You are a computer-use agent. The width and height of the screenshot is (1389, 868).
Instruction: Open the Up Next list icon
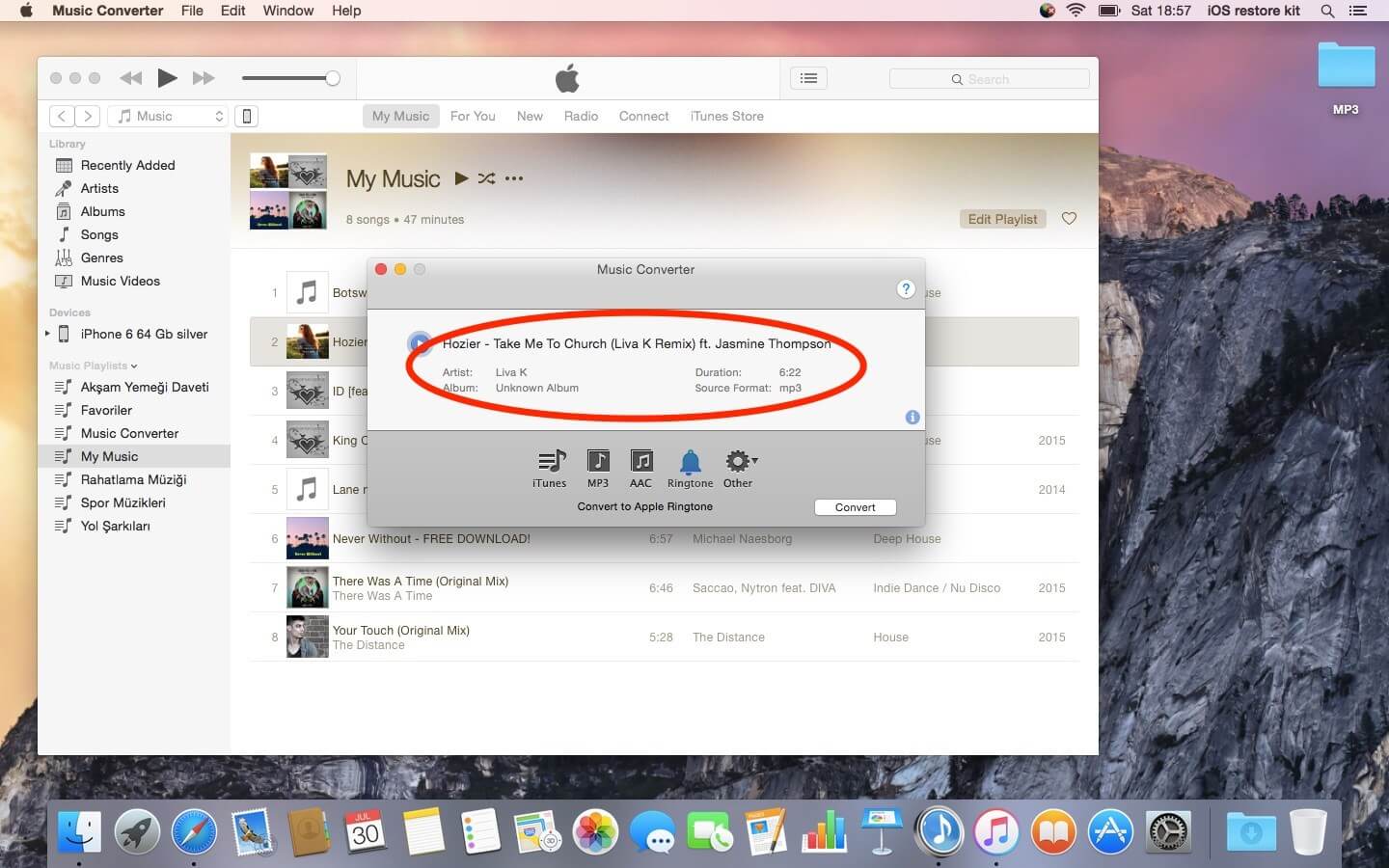coord(808,78)
